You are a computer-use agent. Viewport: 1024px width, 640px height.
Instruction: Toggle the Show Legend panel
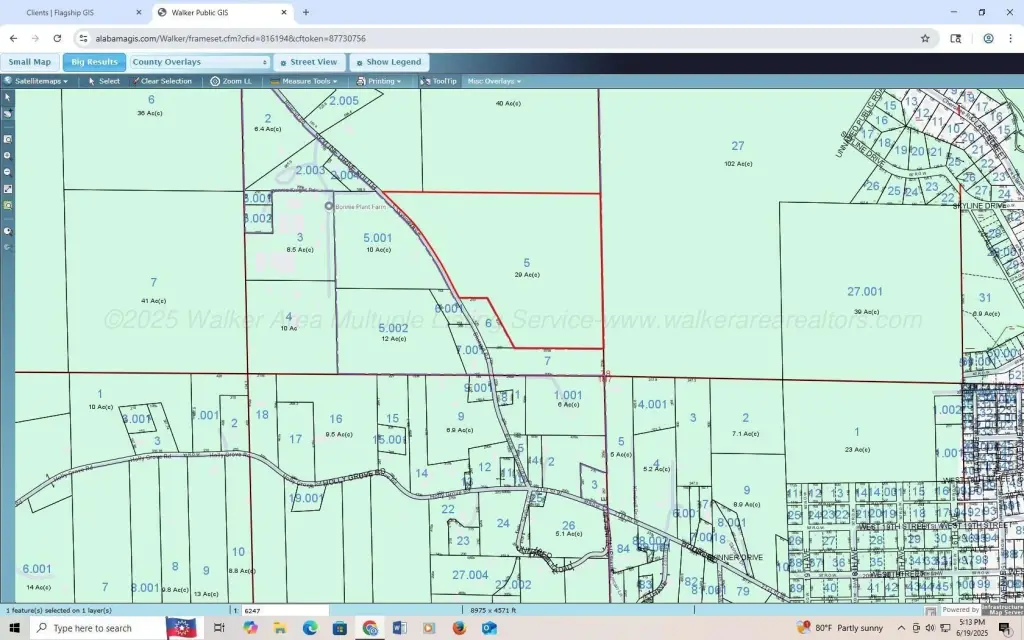point(389,62)
